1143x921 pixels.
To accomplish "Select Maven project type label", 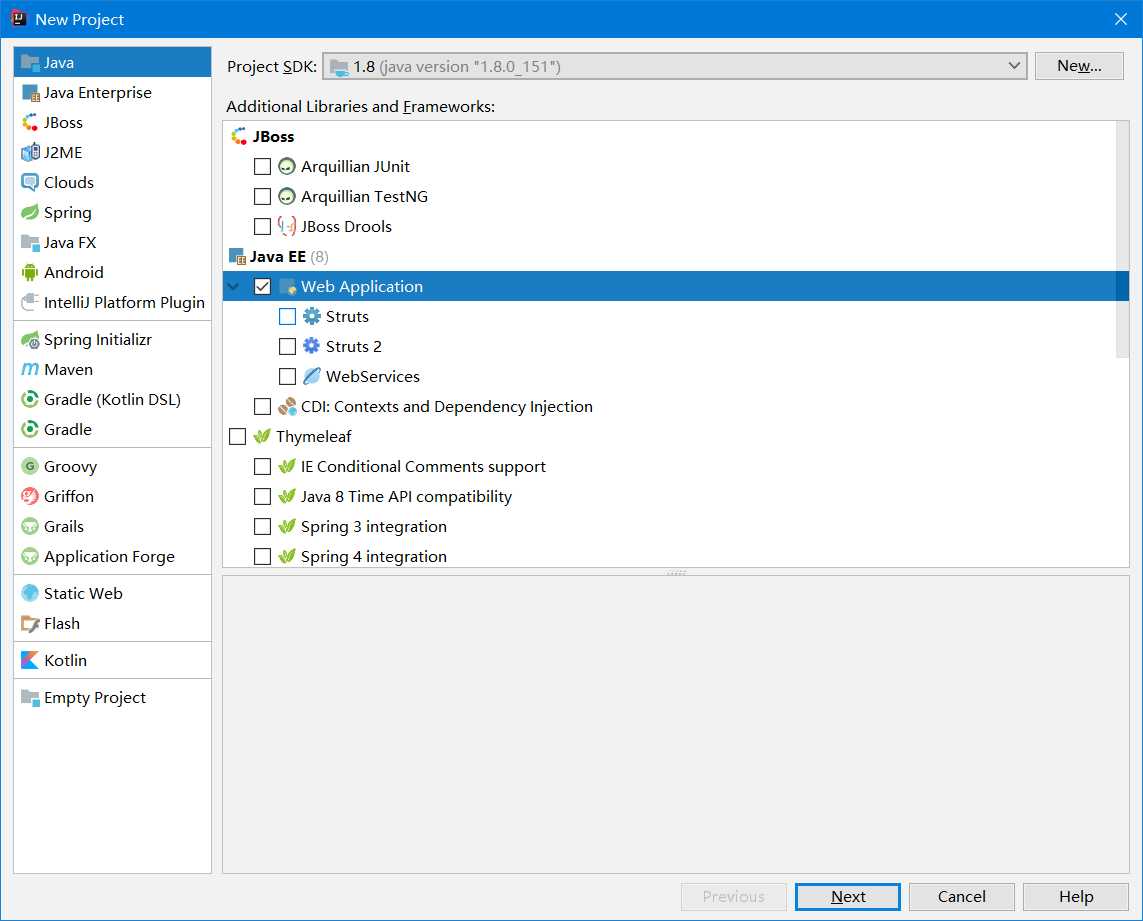I will point(69,370).
